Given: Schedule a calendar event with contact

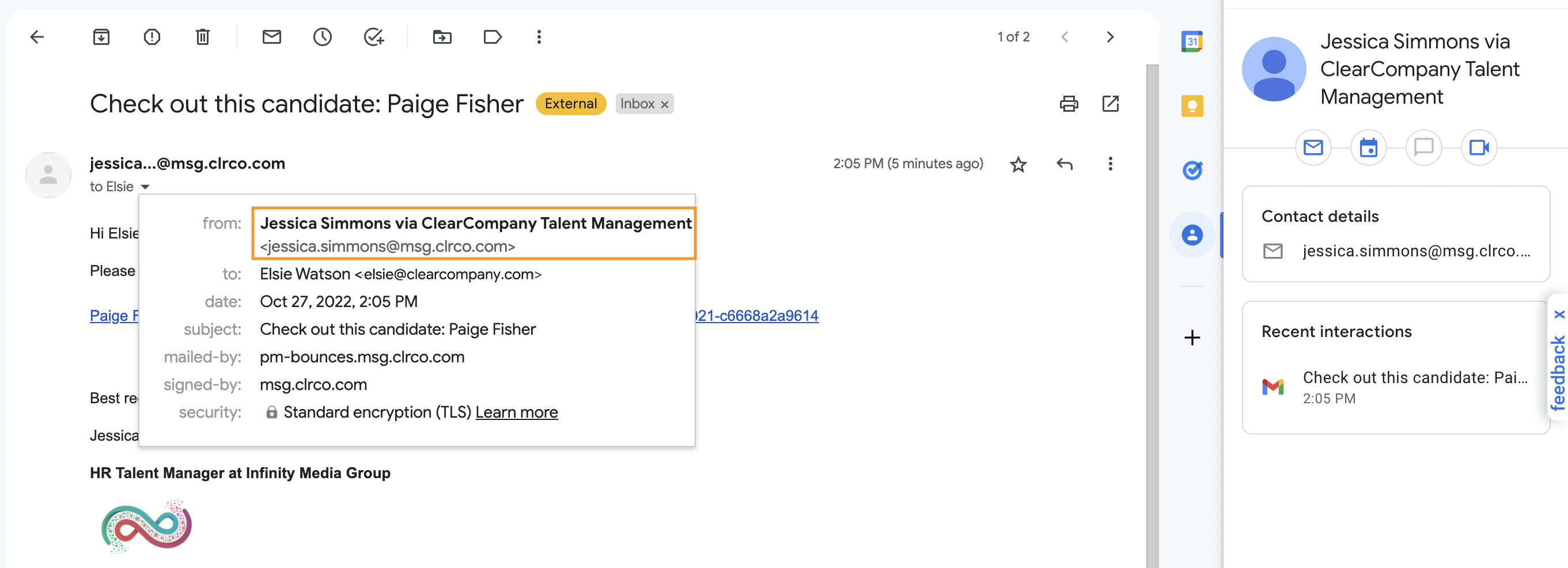Looking at the screenshot, I should [x=1368, y=148].
